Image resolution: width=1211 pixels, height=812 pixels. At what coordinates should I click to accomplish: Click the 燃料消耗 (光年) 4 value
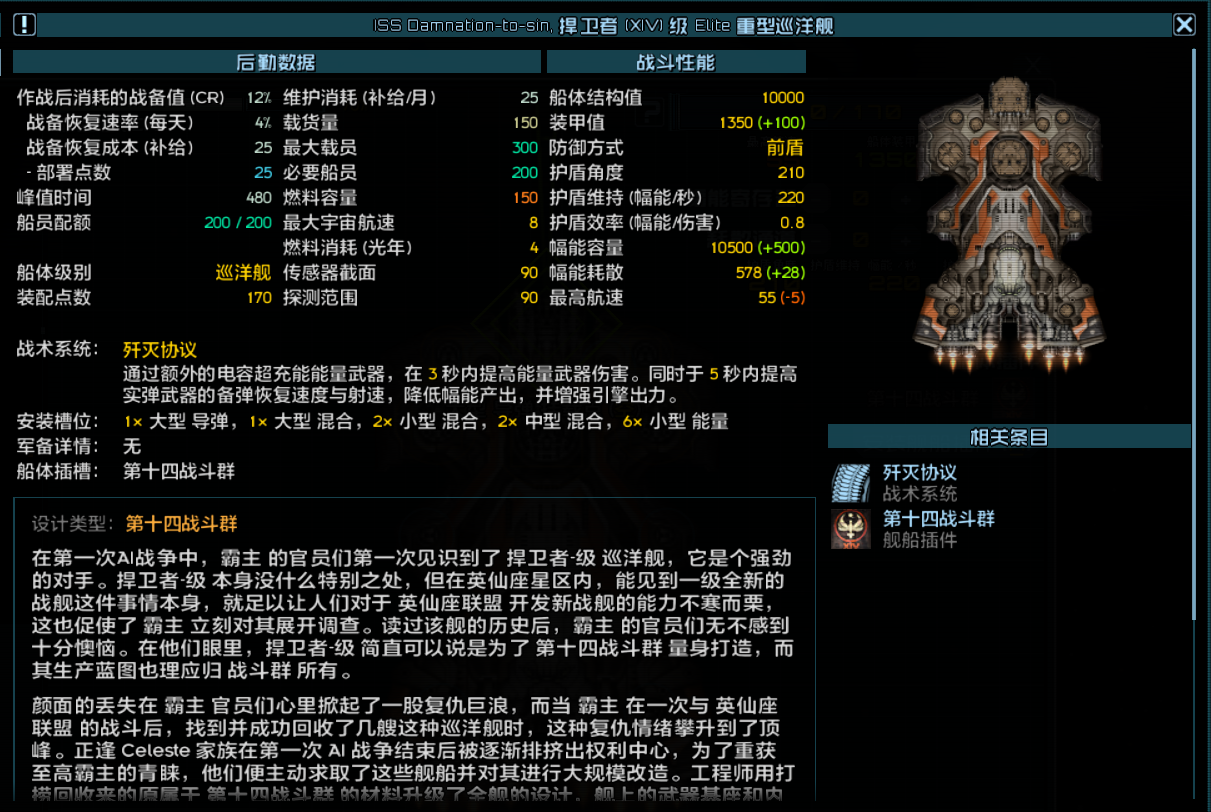[x=534, y=248]
